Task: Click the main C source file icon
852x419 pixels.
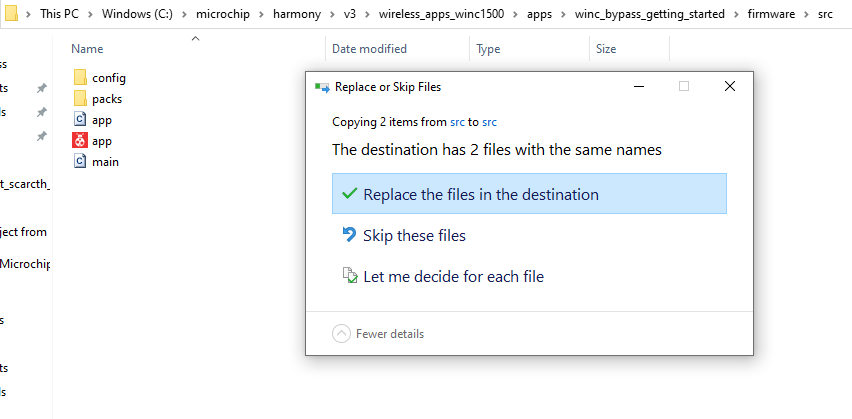Action: [x=81, y=162]
